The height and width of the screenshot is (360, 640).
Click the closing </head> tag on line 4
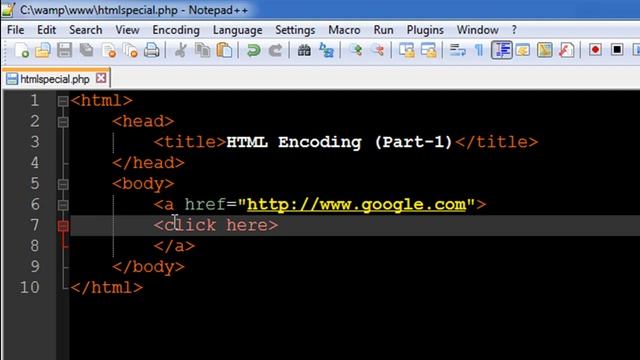pos(148,163)
